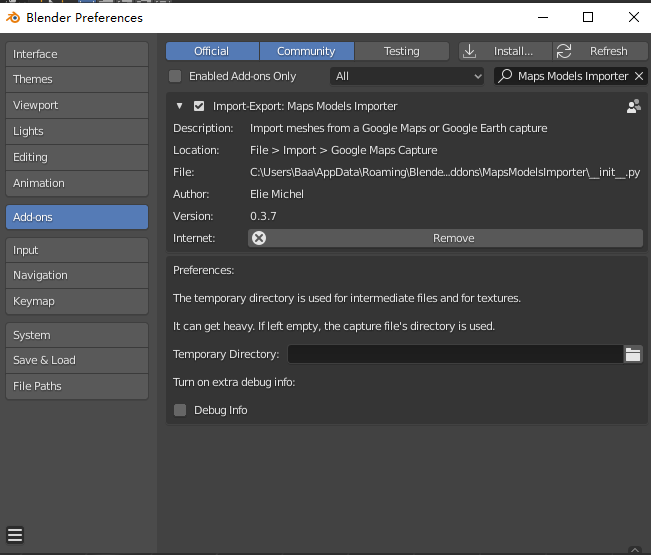
Task: Click the folder browse icon for Temporary Directory
Action: pyautogui.click(x=633, y=354)
